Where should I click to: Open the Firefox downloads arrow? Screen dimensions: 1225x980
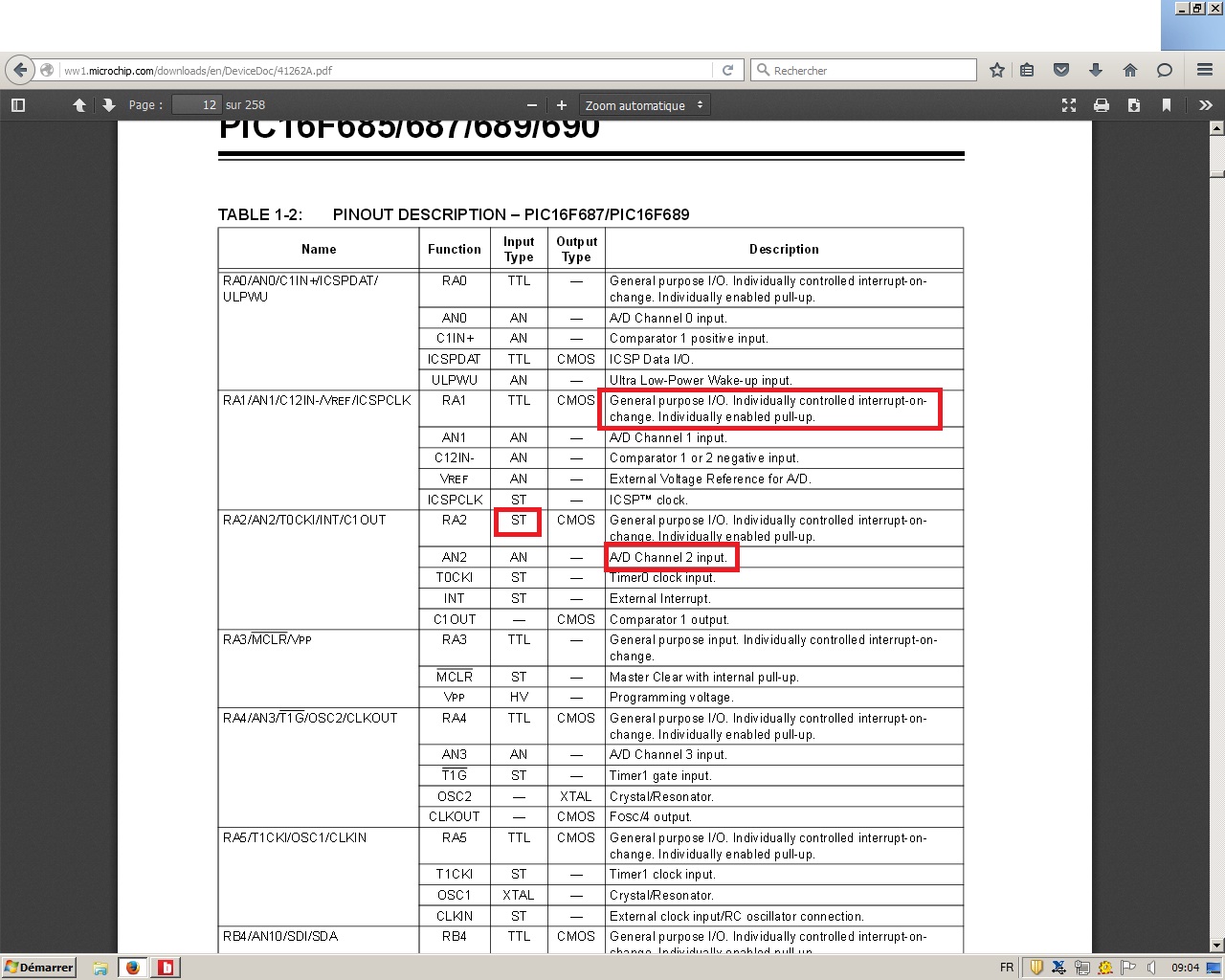click(1096, 70)
